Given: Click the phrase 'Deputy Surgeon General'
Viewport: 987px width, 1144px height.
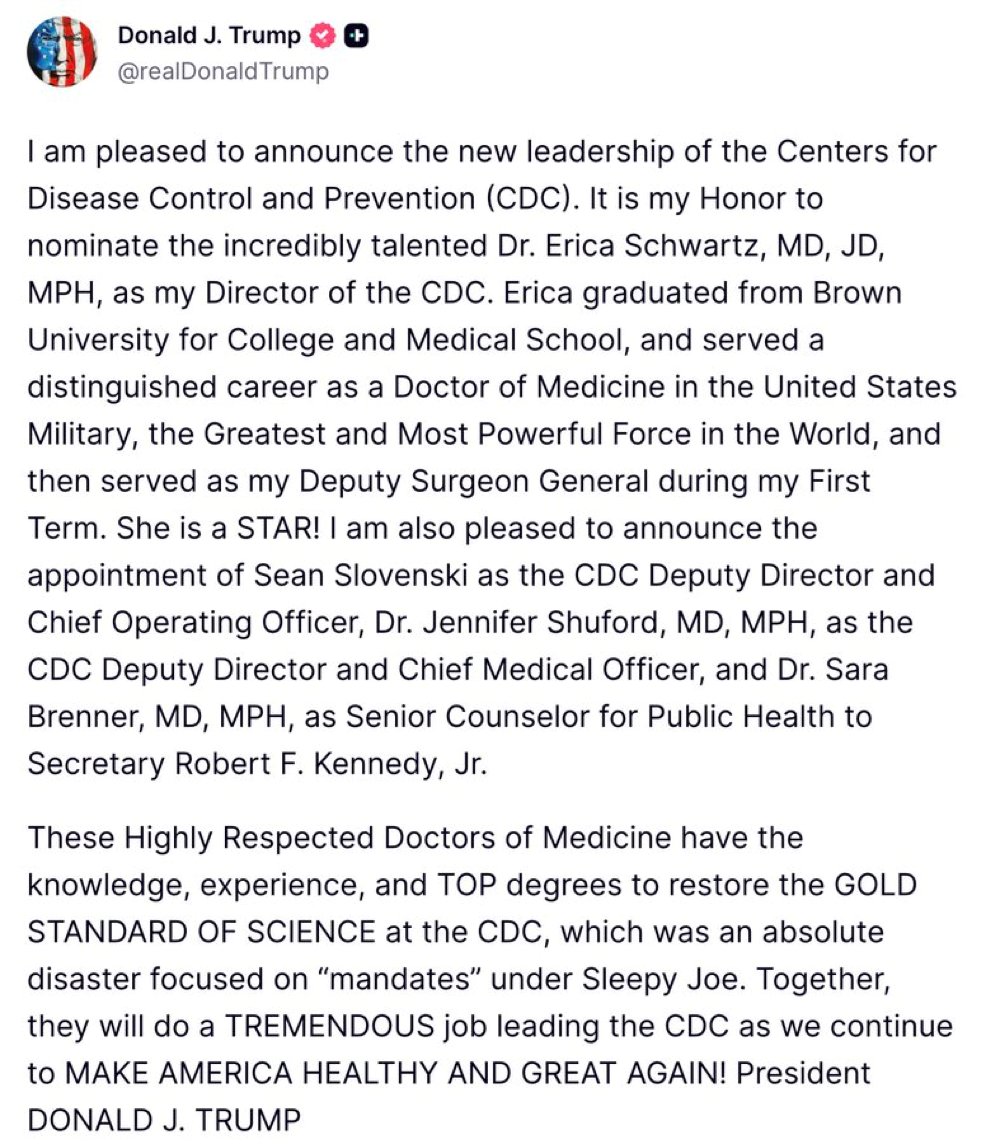Looking at the screenshot, I should 473,482.
